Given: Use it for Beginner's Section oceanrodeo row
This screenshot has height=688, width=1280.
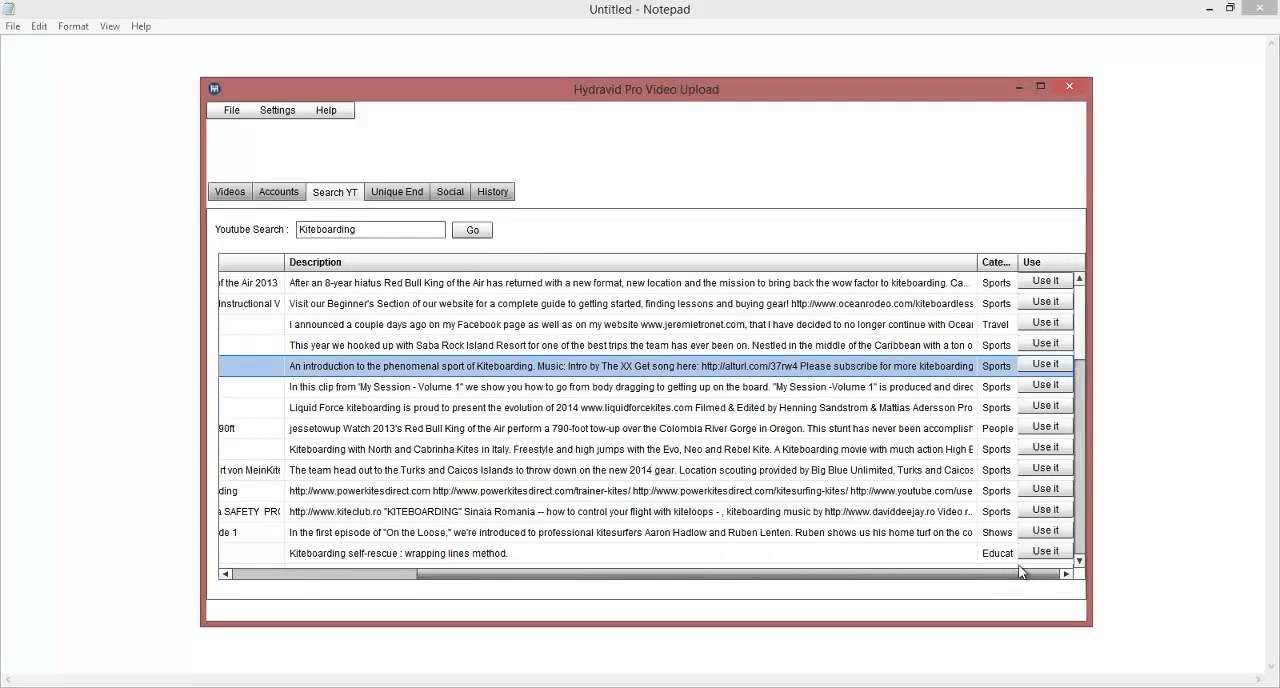Looking at the screenshot, I should tap(1045, 302).
